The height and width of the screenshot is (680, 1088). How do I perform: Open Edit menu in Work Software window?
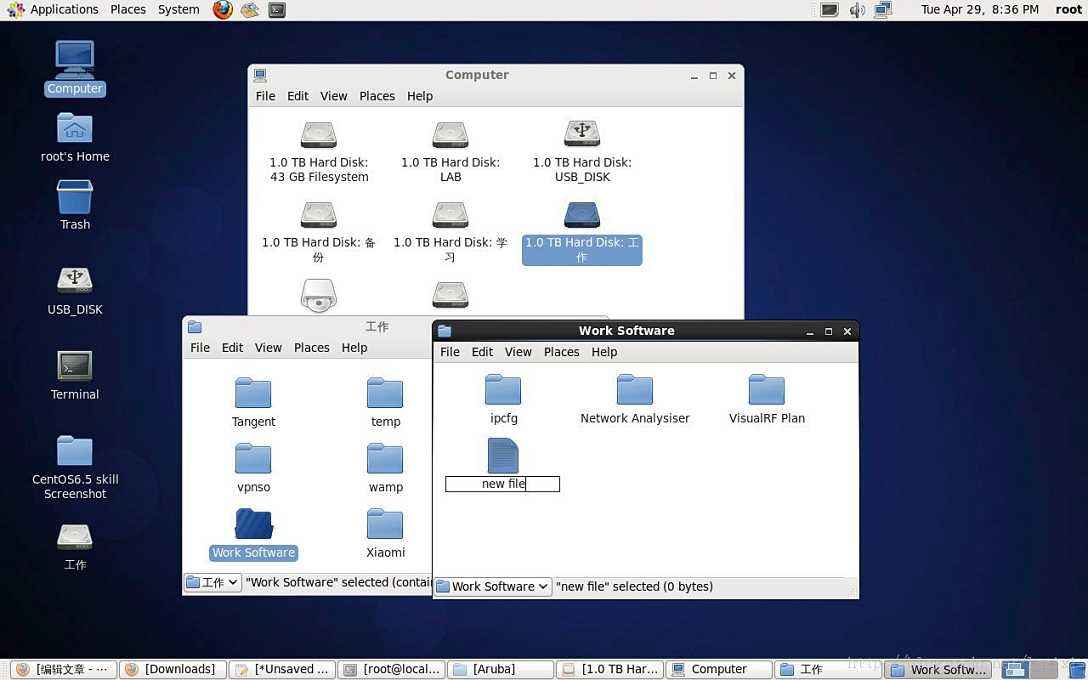pyautogui.click(x=482, y=352)
